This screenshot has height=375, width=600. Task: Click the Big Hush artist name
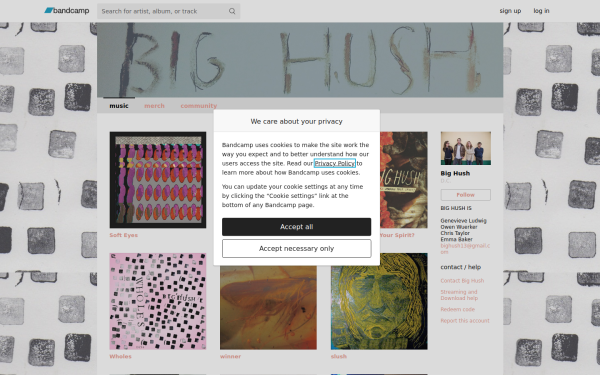click(x=455, y=173)
